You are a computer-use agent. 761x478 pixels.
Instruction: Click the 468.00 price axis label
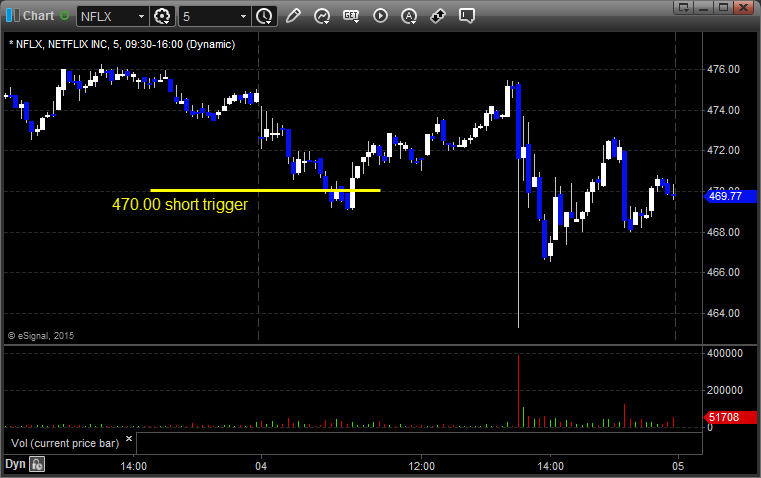tap(723, 232)
